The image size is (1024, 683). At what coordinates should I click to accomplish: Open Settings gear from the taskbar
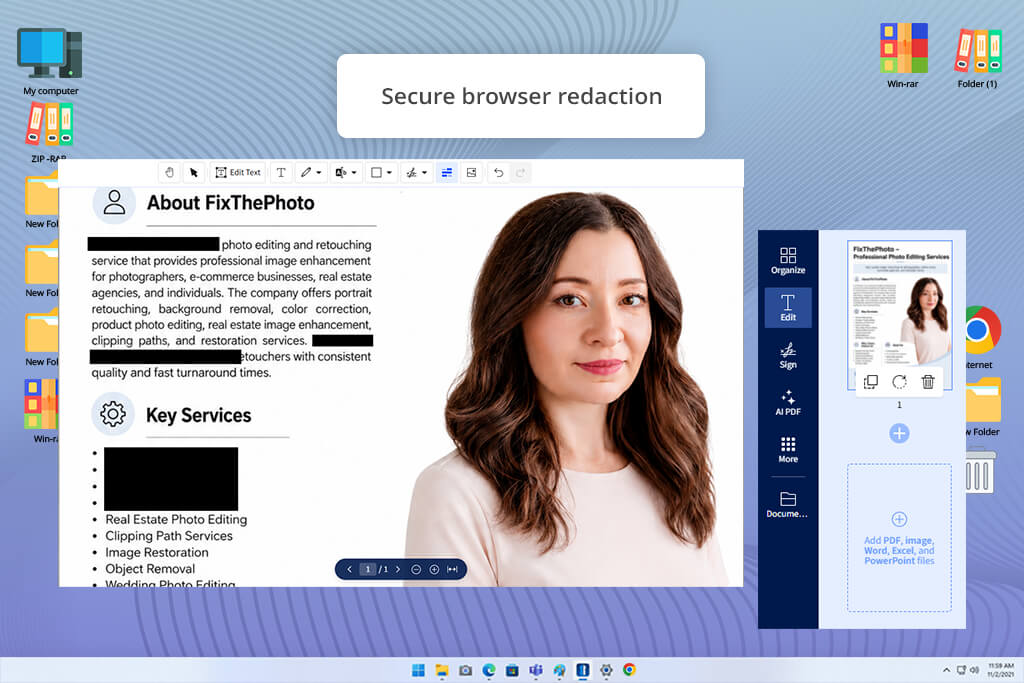[606, 670]
